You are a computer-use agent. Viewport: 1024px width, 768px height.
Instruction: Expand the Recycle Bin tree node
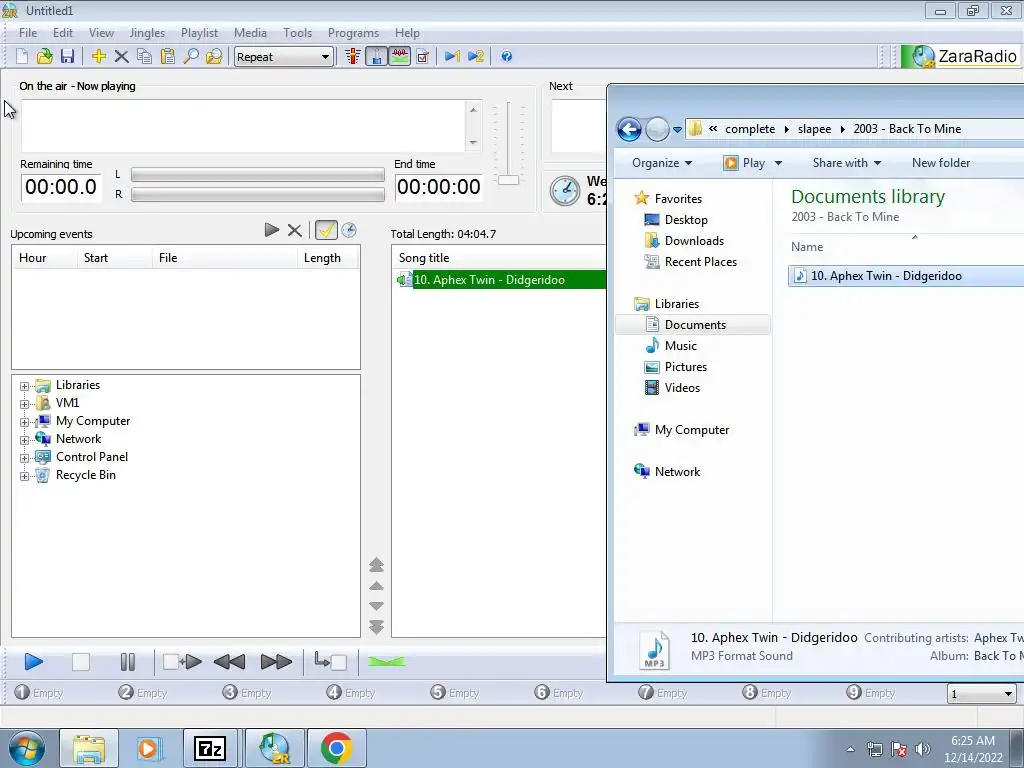coord(24,475)
